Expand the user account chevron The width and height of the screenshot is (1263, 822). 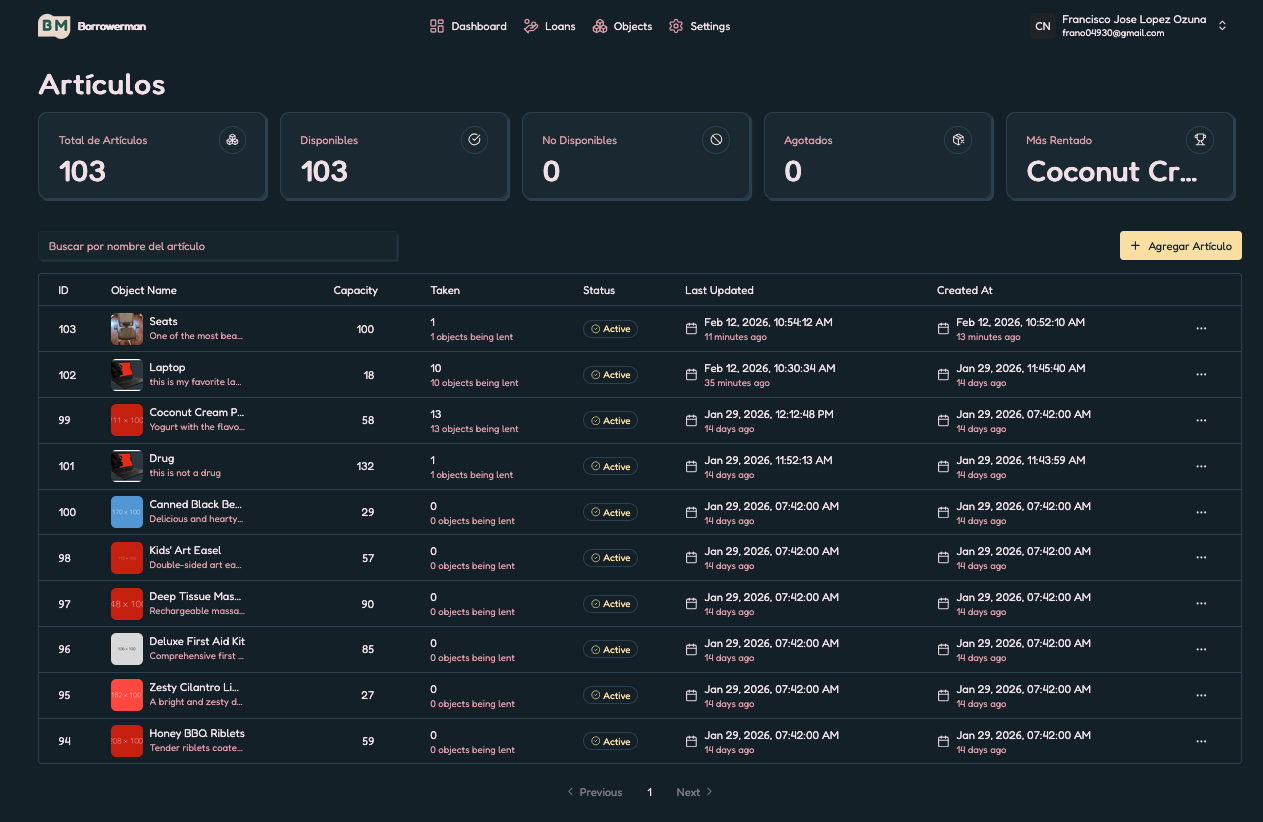click(x=1222, y=26)
